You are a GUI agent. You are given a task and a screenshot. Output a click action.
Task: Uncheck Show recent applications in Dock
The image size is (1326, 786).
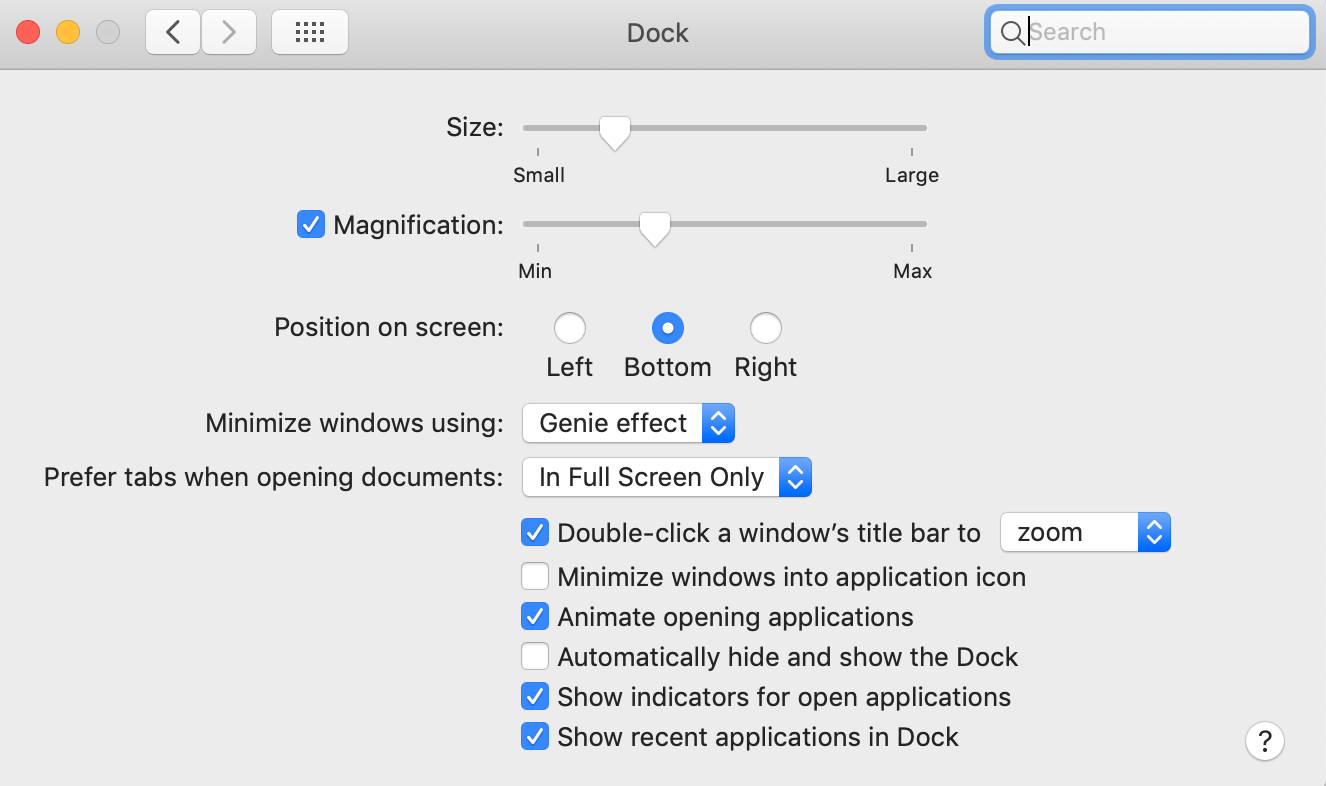(535, 737)
